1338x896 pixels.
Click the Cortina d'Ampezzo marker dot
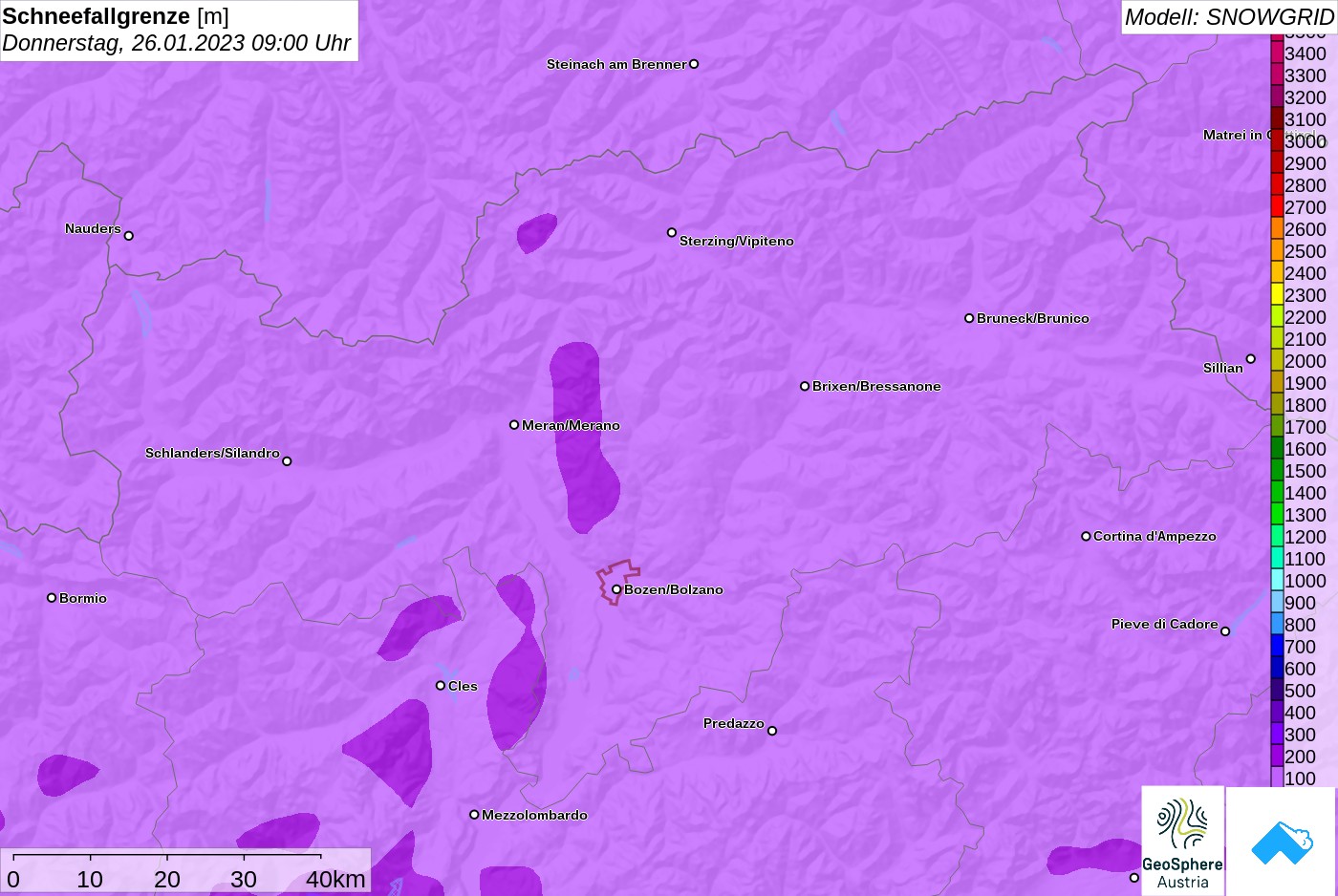(x=1086, y=536)
